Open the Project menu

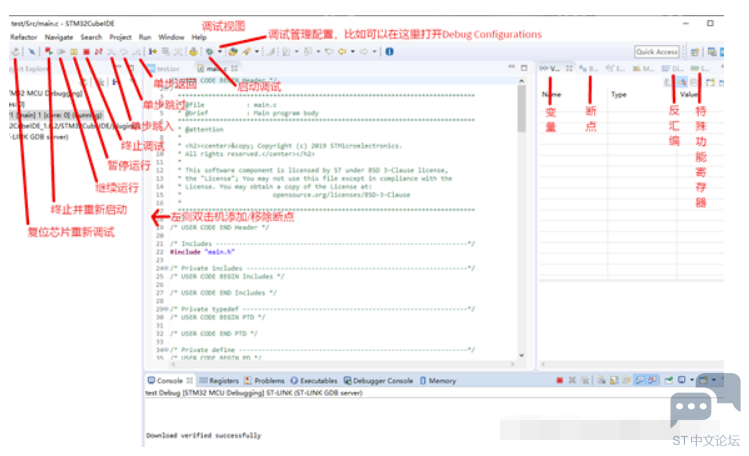(x=120, y=37)
